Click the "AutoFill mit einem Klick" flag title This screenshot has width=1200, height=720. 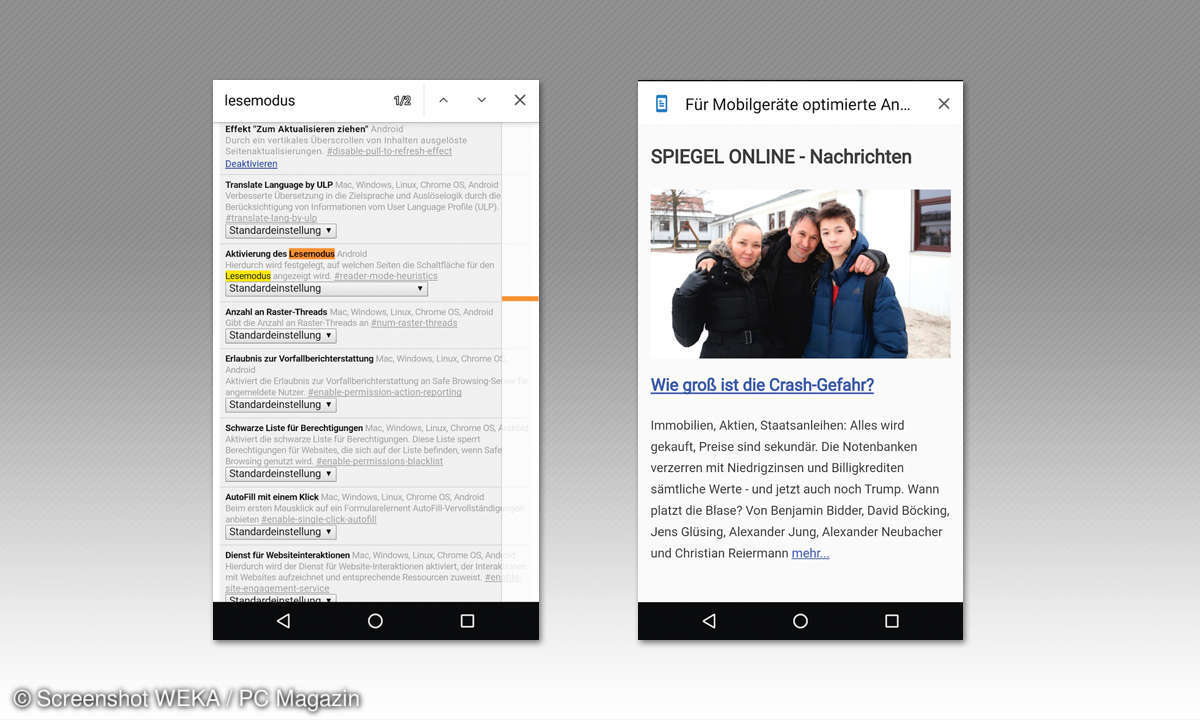click(272, 497)
